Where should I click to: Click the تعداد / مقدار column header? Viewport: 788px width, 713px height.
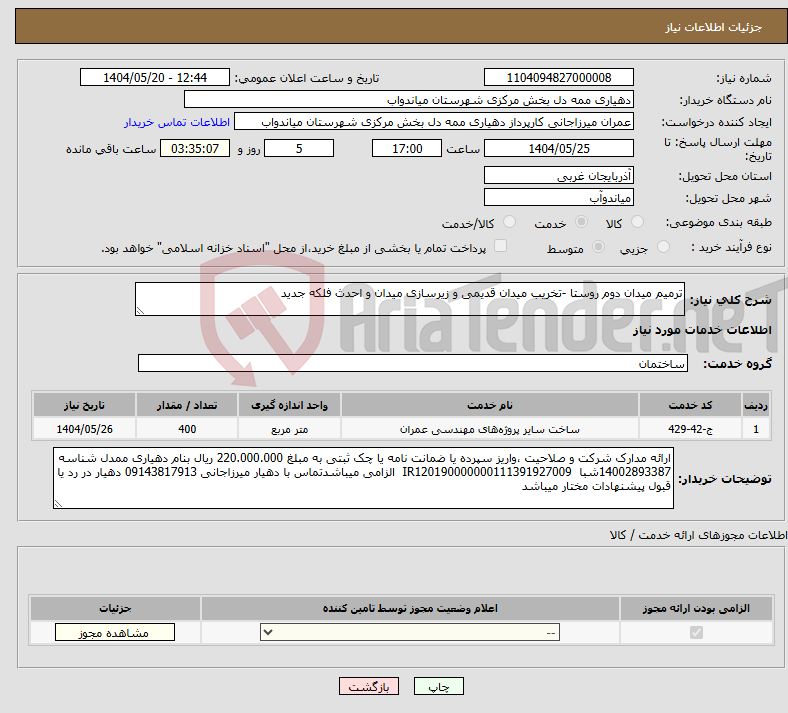pos(187,405)
